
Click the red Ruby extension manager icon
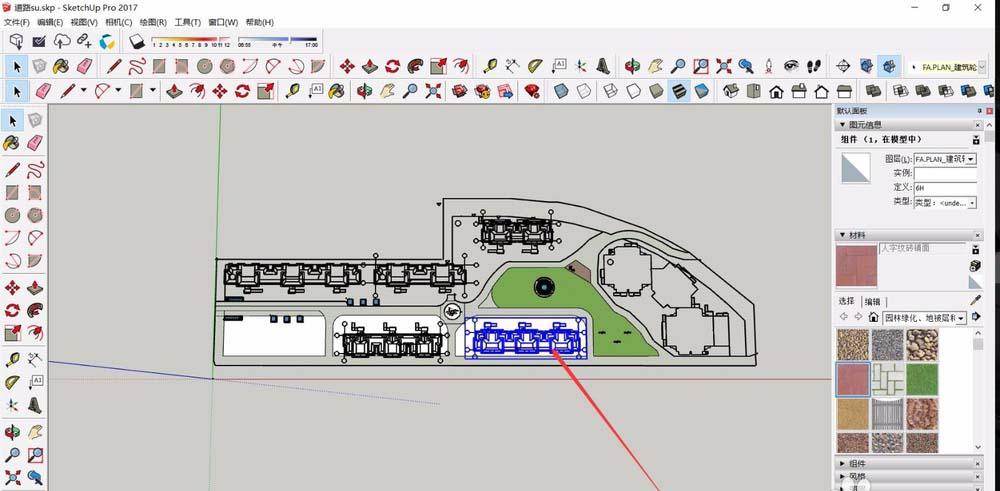[532, 91]
